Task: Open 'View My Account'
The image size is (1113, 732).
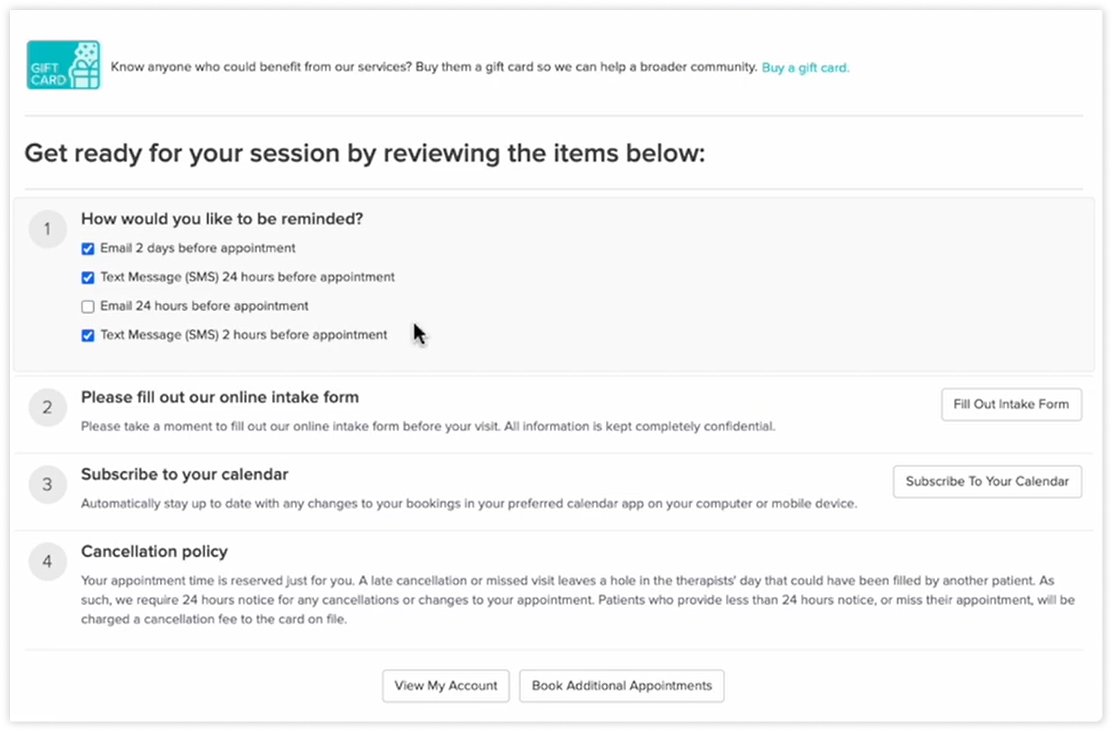Action: click(x=445, y=686)
